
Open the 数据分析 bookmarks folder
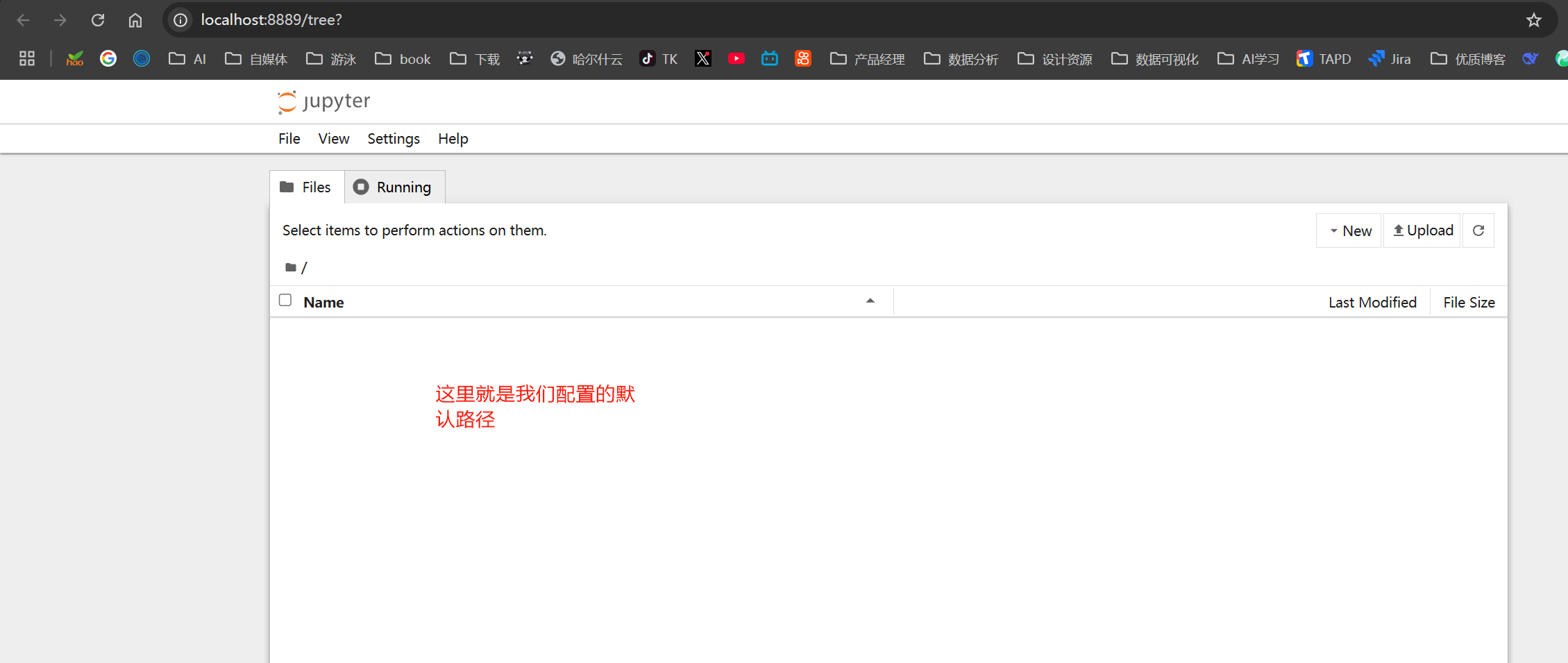coord(961,58)
